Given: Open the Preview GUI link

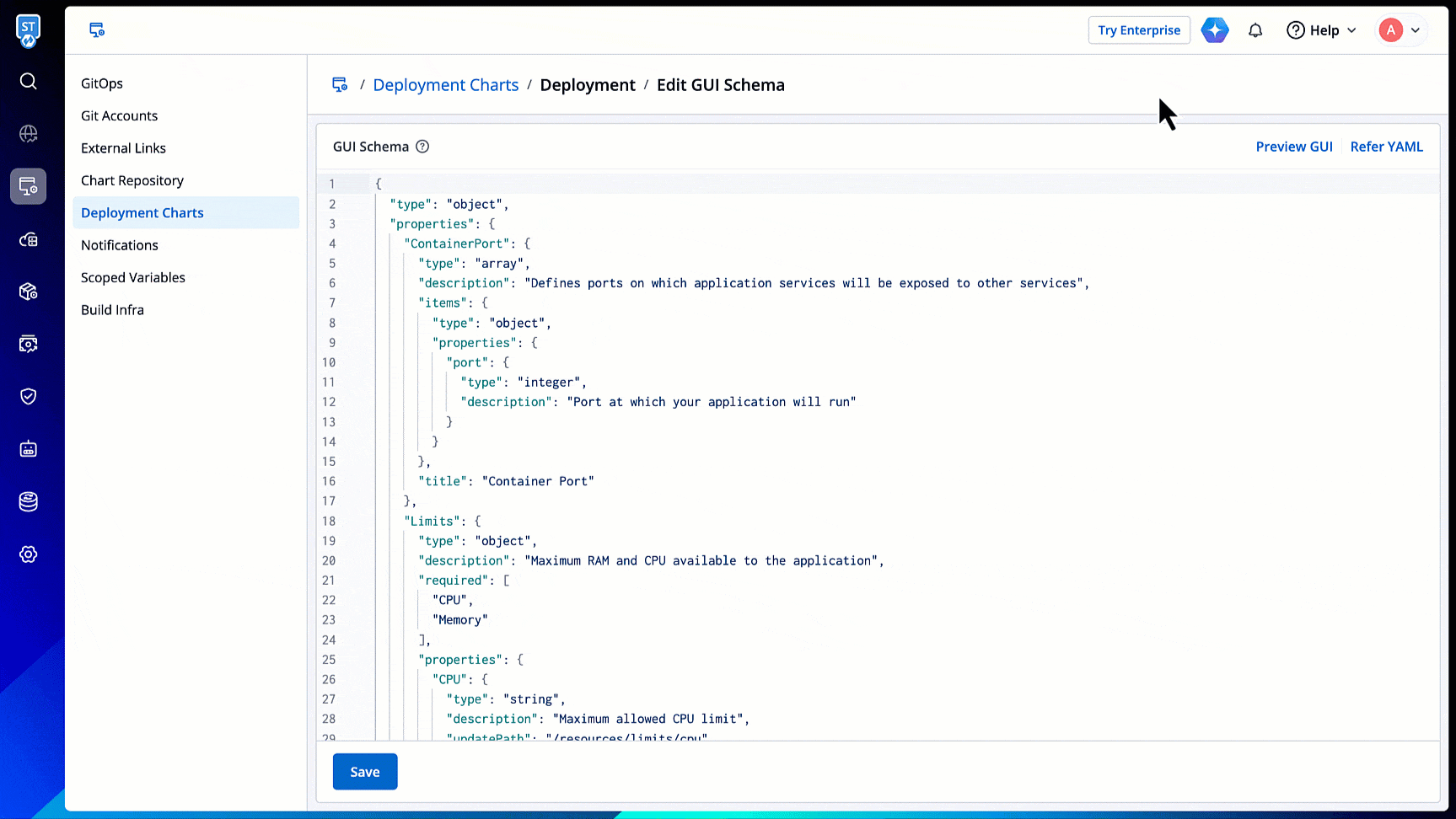Looking at the screenshot, I should pyautogui.click(x=1294, y=147).
